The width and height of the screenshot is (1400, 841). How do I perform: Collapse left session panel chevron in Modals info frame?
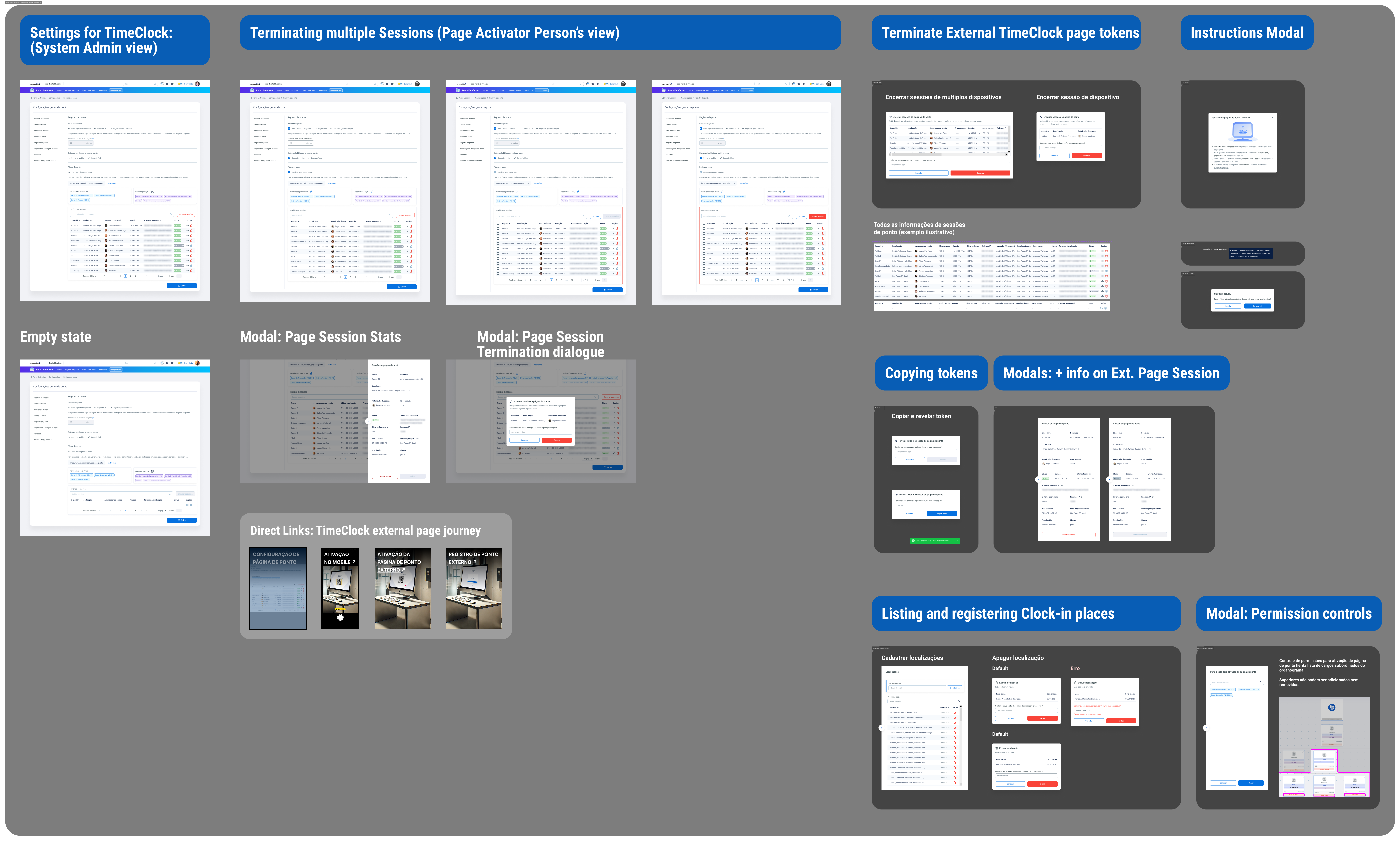click(1038, 479)
